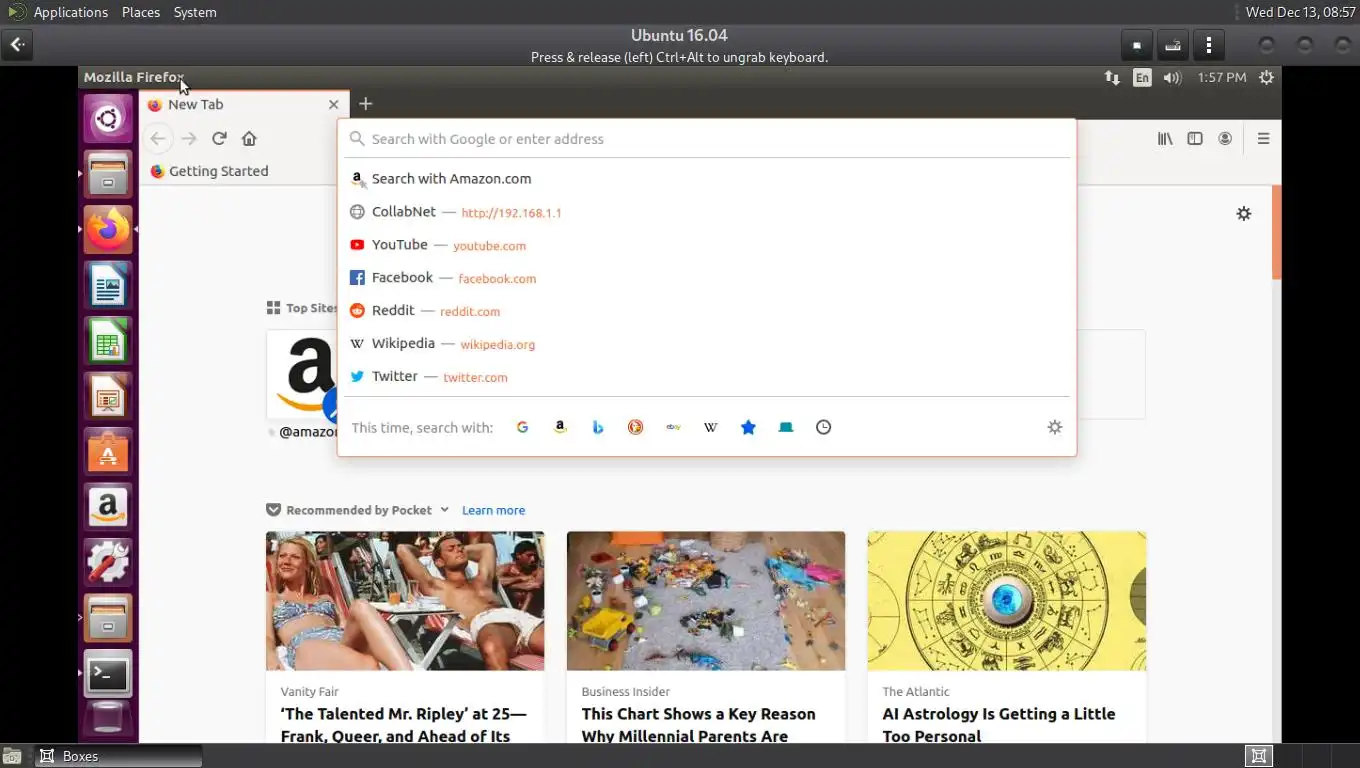Viewport: 1360px width, 768px height.
Task: Expand the Recommended by Pocket chevron
Action: [x=444, y=510]
